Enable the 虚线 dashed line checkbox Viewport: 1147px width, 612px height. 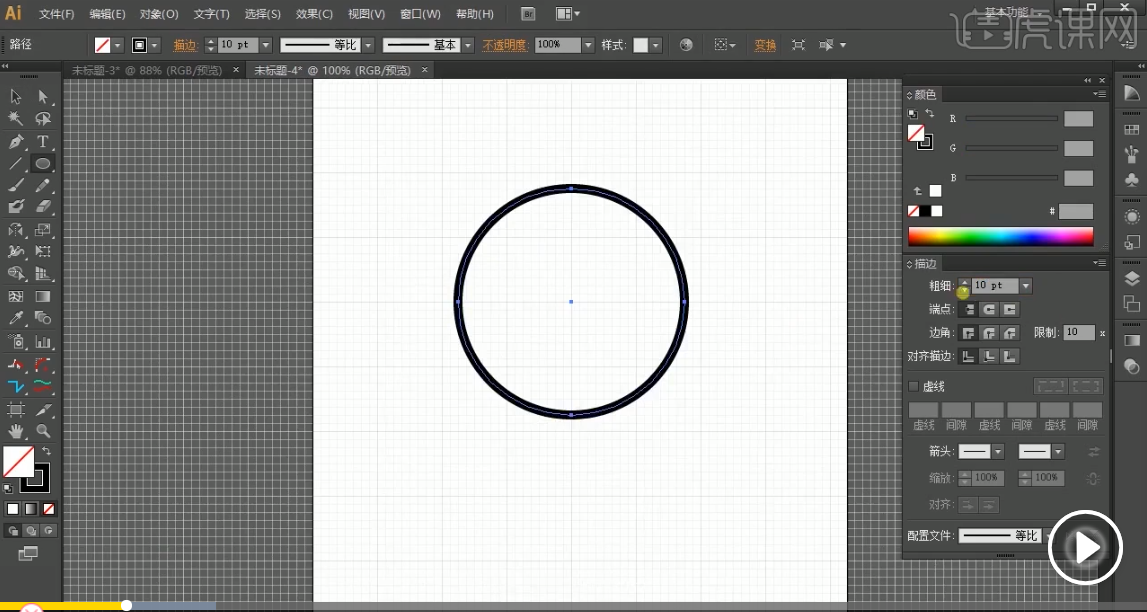click(x=913, y=386)
